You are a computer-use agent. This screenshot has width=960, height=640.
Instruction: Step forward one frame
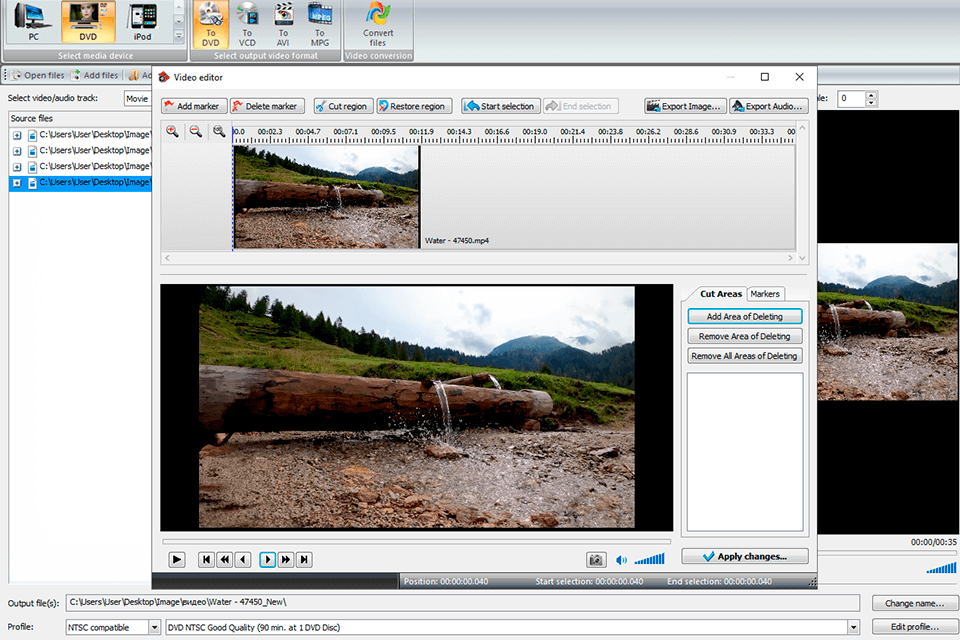267,560
